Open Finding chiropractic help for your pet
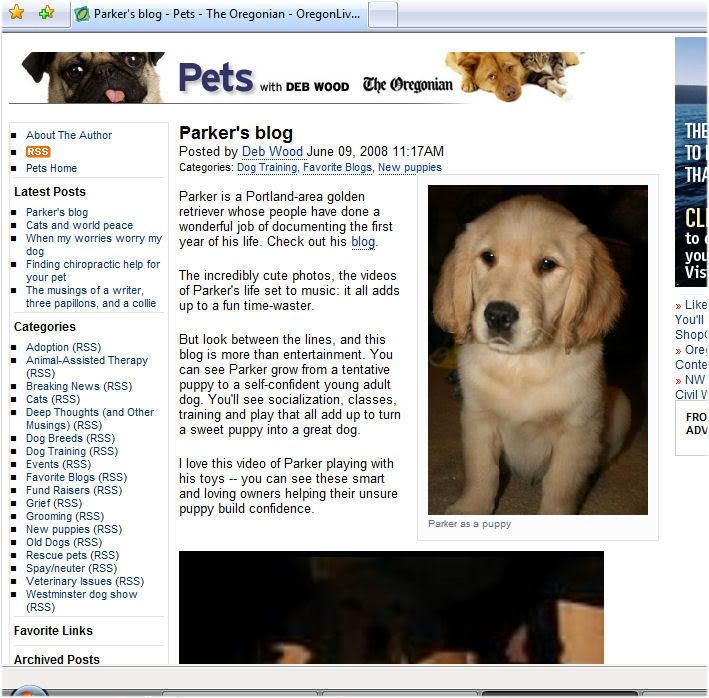The image size is (709, 698). (x=93, y=270)
